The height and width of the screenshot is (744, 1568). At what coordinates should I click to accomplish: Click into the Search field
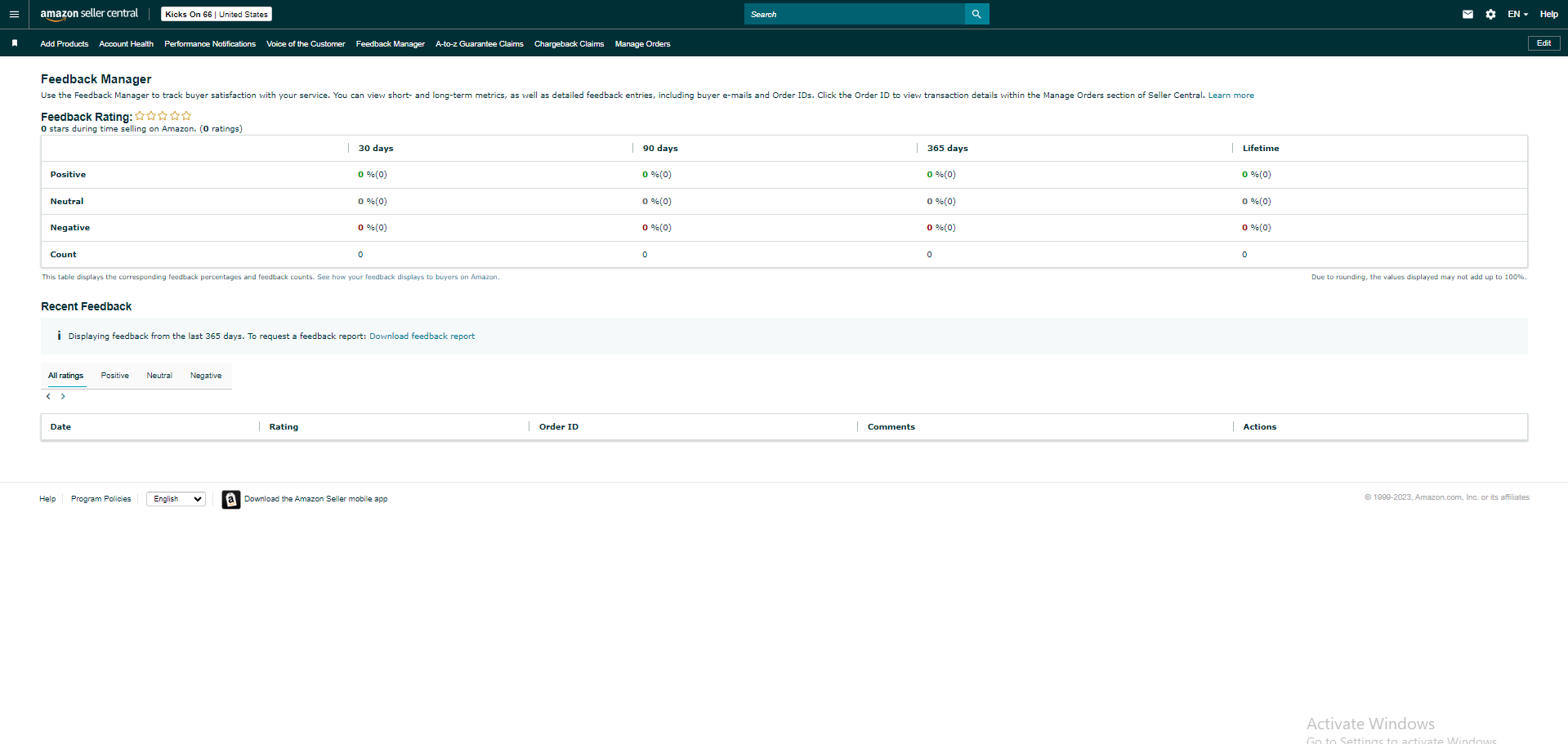[854, 14]
